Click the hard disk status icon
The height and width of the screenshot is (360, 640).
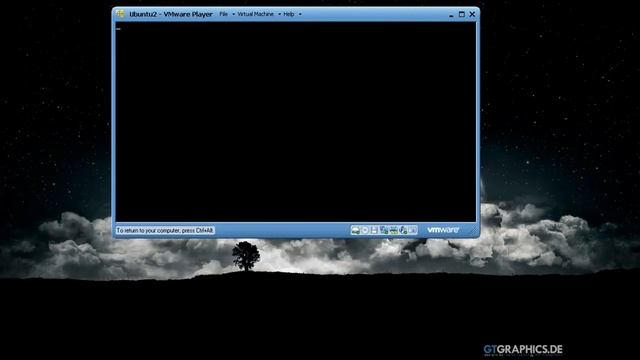[356, 230]
